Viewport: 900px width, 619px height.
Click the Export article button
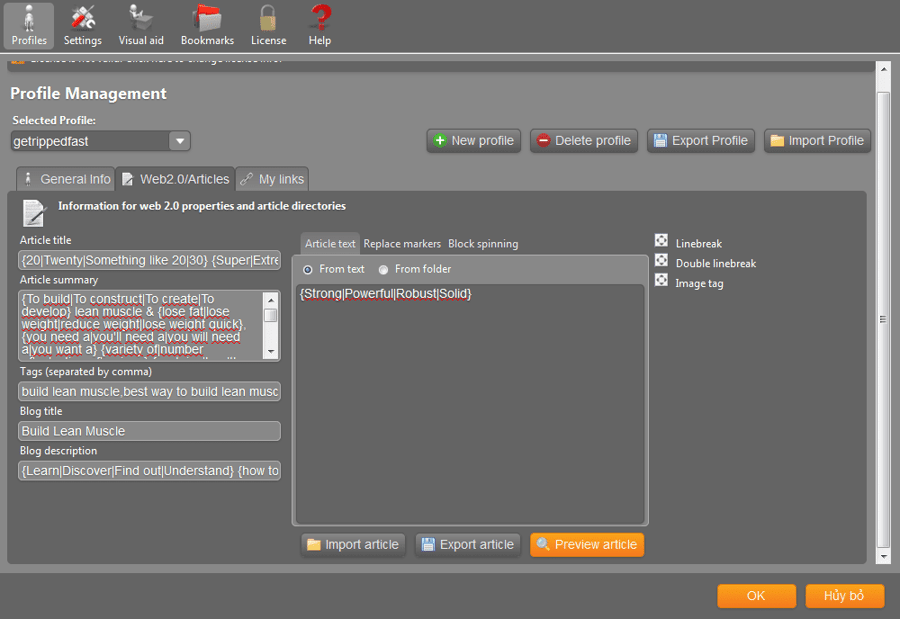[468, 544]
